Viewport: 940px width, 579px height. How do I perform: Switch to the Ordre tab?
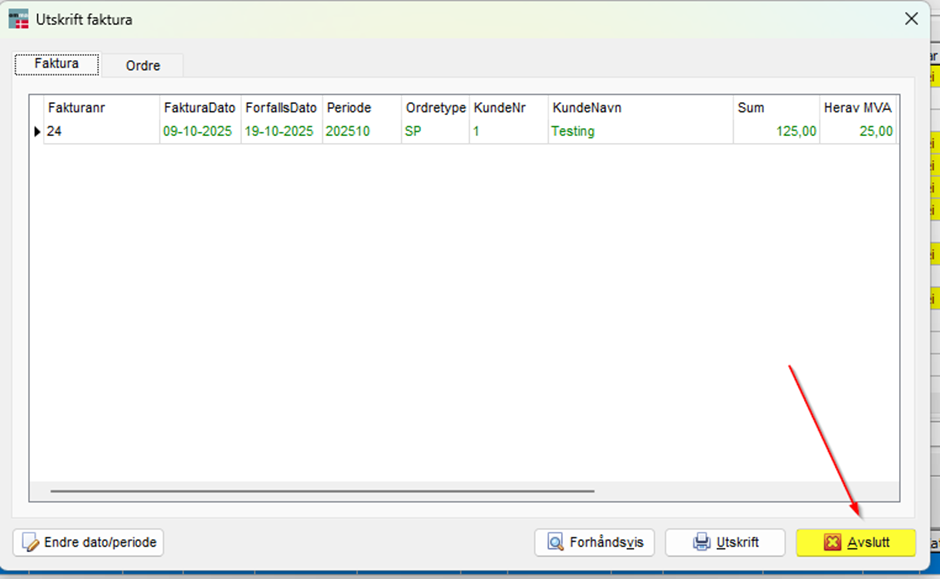click(x=142, y=66)
